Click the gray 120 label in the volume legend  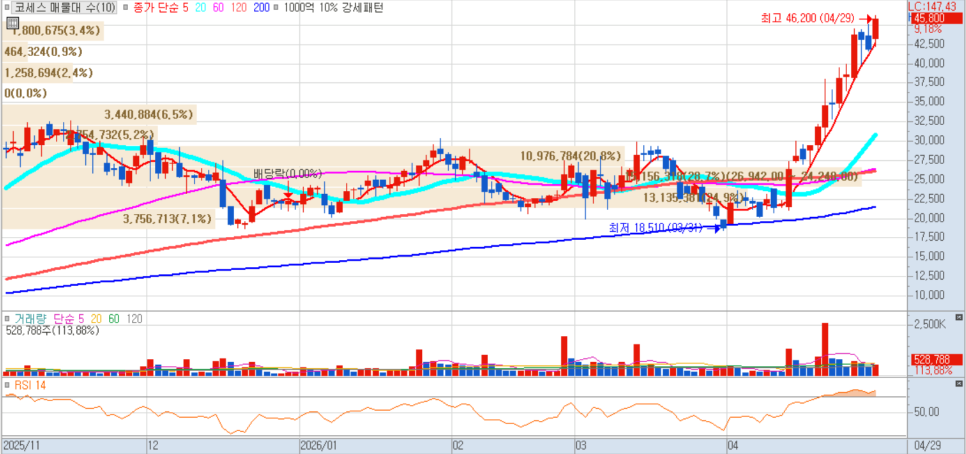tap(134, 319)
